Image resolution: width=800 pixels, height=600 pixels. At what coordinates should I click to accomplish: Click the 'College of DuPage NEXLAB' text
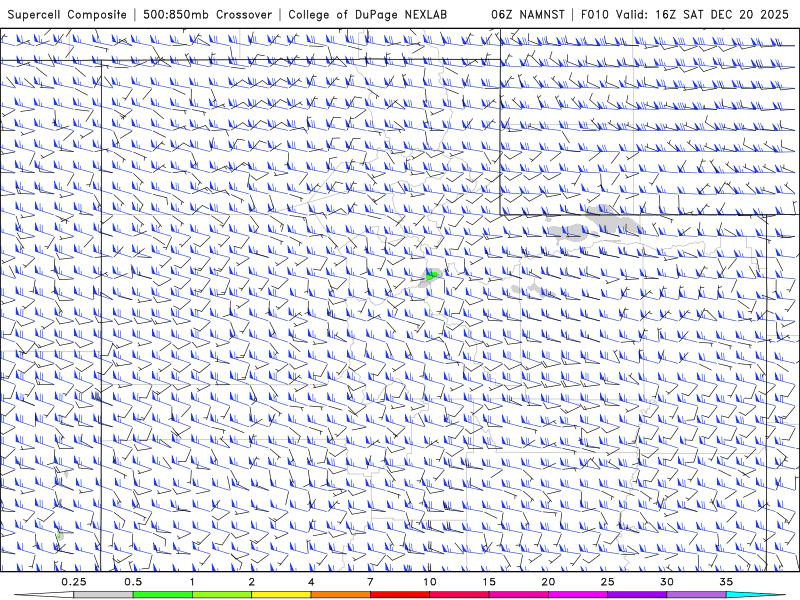367,15
